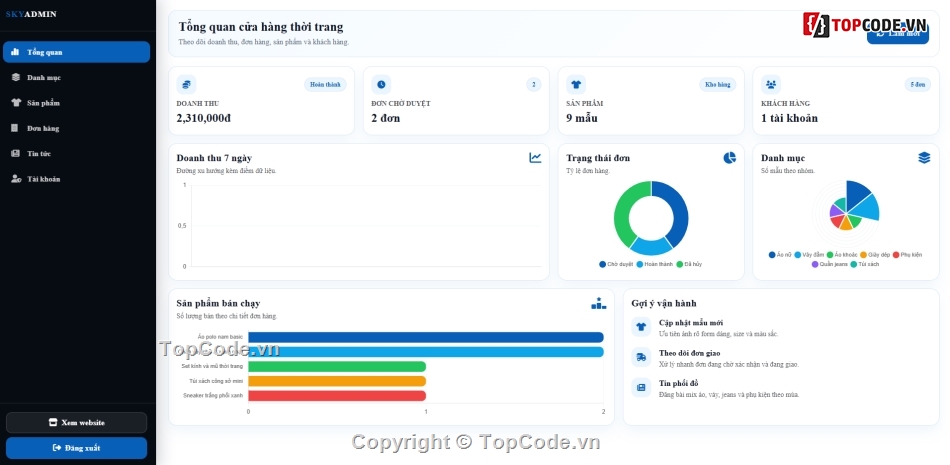The width and height of the screenshot is (950, 465).
Task: Click the green Set kính và mũ bar
Action: click(337, 367)
